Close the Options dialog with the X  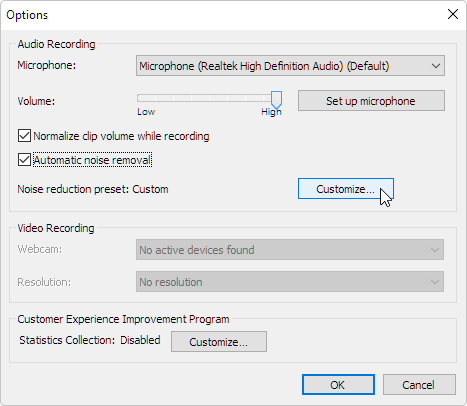tap(453, 14)
